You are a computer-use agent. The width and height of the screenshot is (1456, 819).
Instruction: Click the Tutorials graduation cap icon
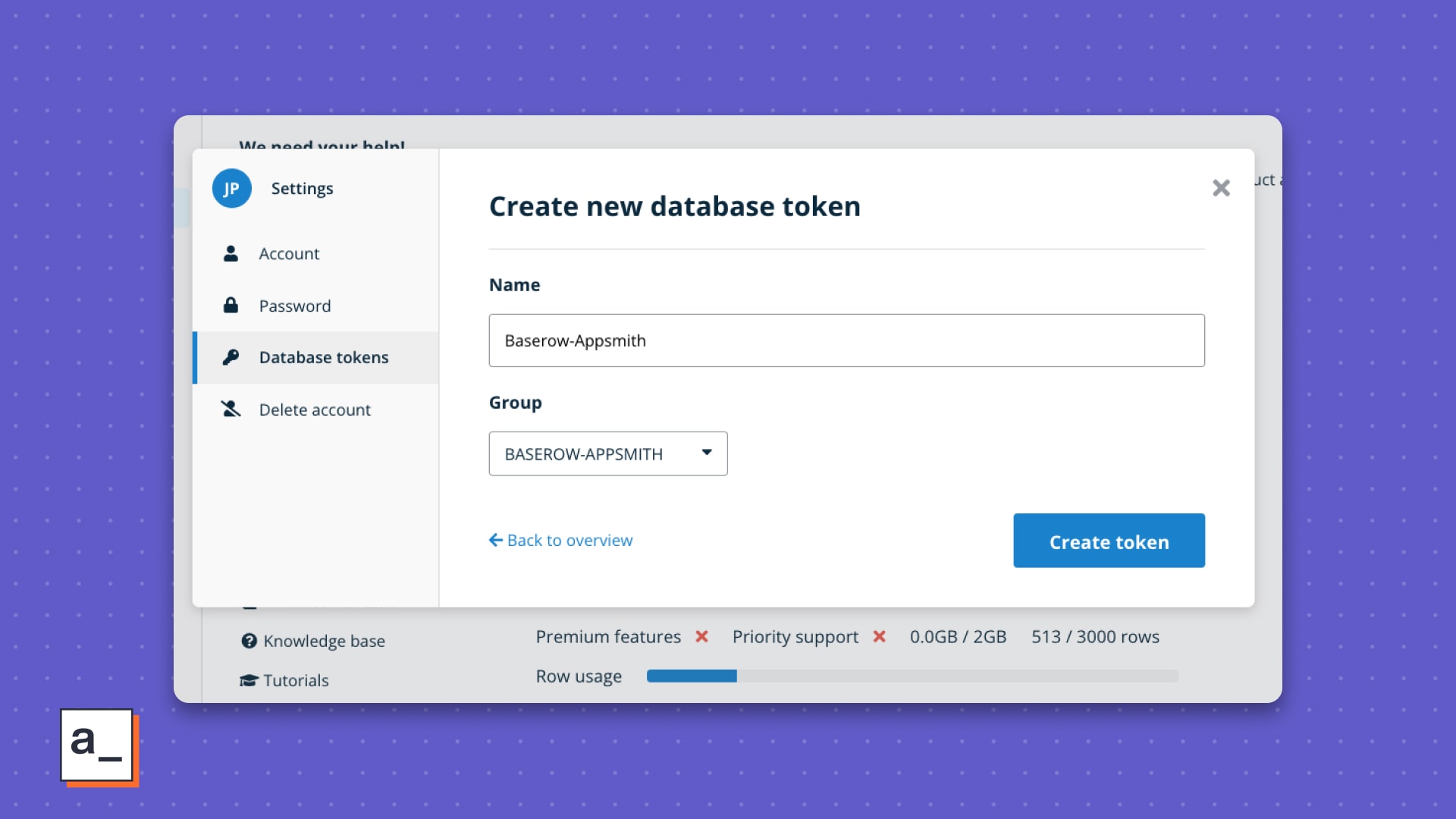pyautogui.click(x=249, y=680)
